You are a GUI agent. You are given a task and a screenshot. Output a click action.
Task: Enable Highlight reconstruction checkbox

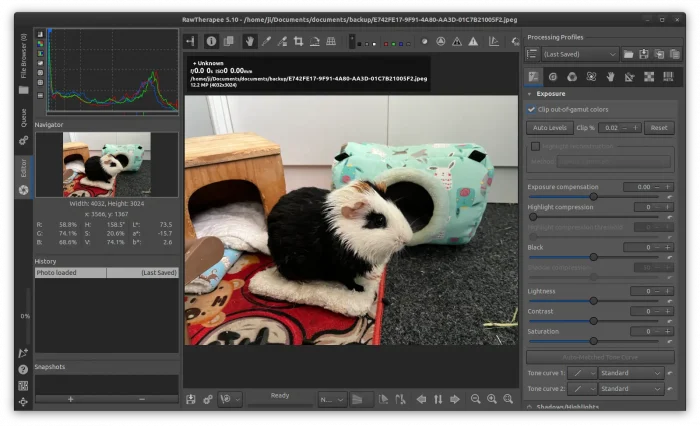tap(535, 146)
